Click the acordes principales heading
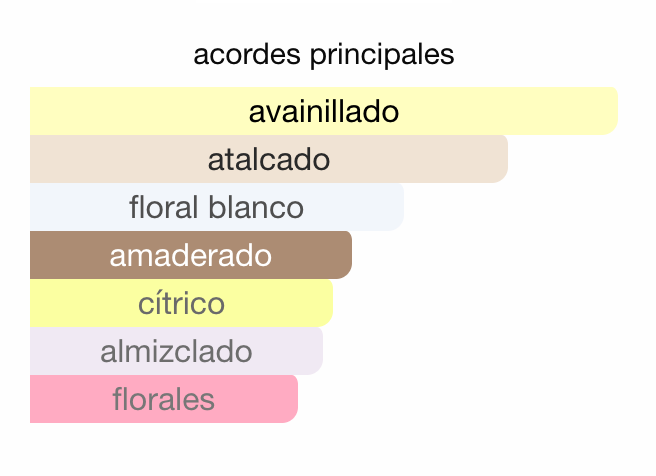Image resolution: width=656 pixels, height=476 pixels. tap(324, 54)
